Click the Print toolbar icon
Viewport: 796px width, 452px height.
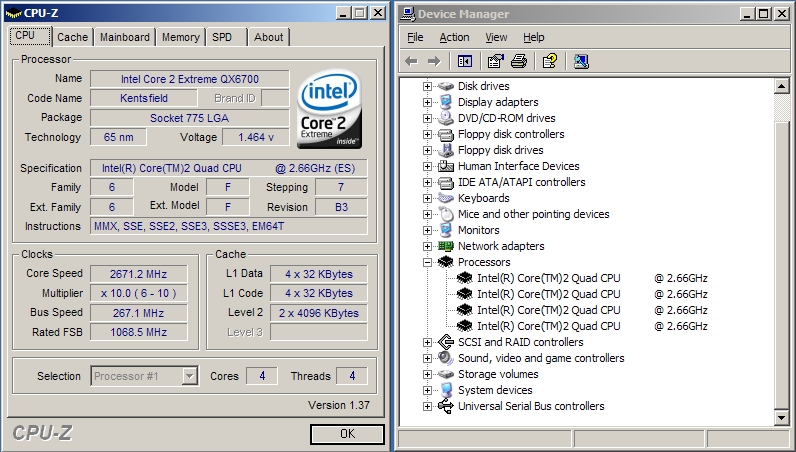point(518,62)
